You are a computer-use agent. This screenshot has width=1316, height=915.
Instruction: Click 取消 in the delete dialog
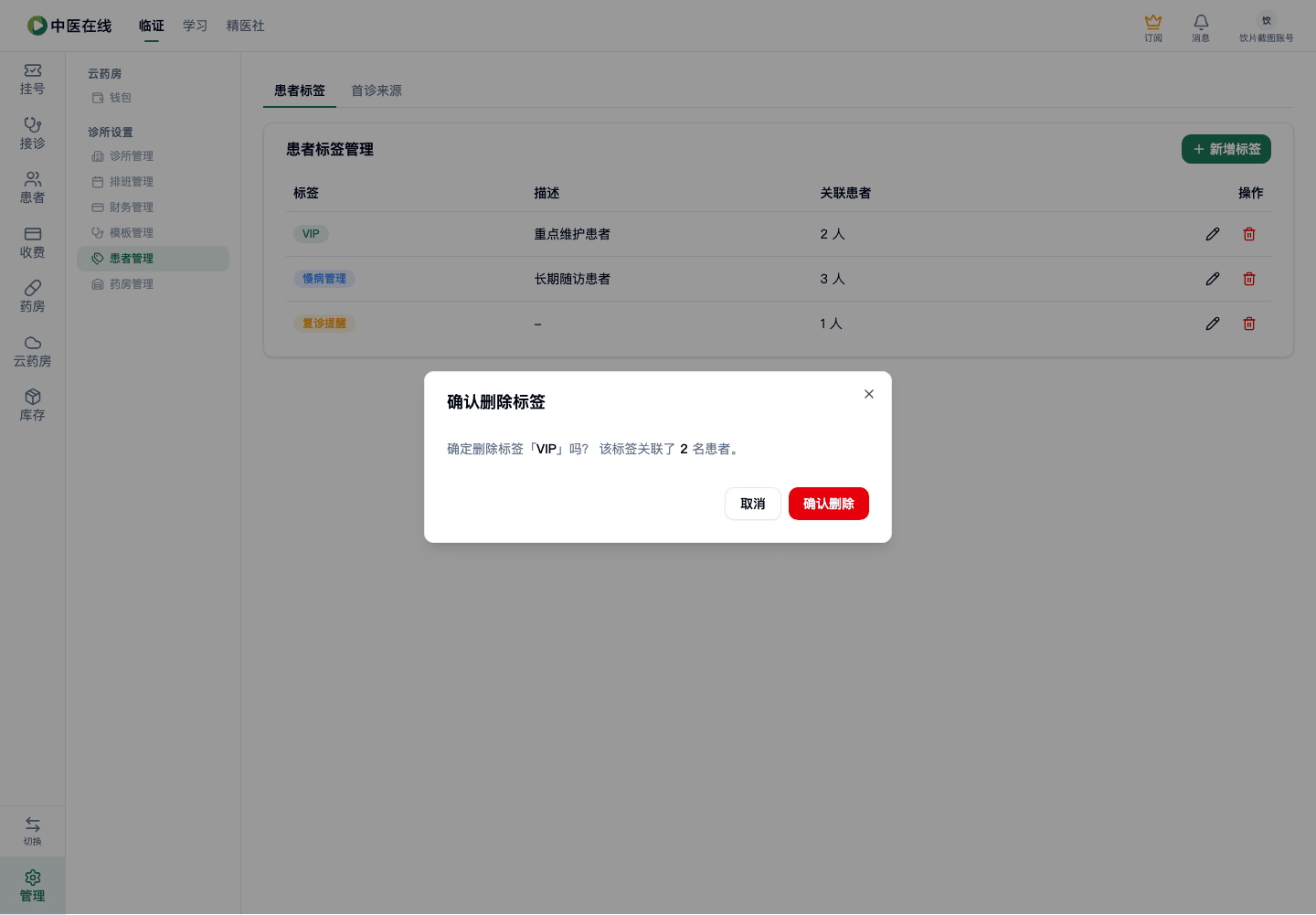[753, 504]
